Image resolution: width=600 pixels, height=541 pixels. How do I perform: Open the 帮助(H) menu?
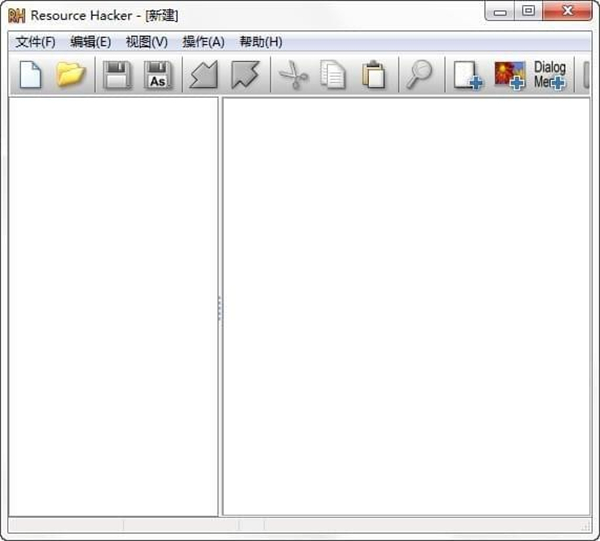[260, 42]
